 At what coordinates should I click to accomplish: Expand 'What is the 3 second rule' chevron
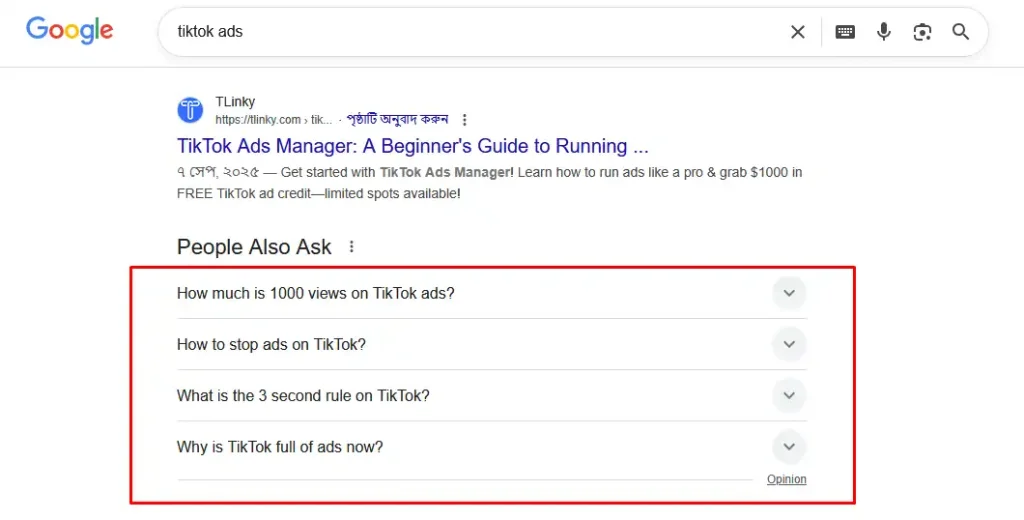point(789,395)
